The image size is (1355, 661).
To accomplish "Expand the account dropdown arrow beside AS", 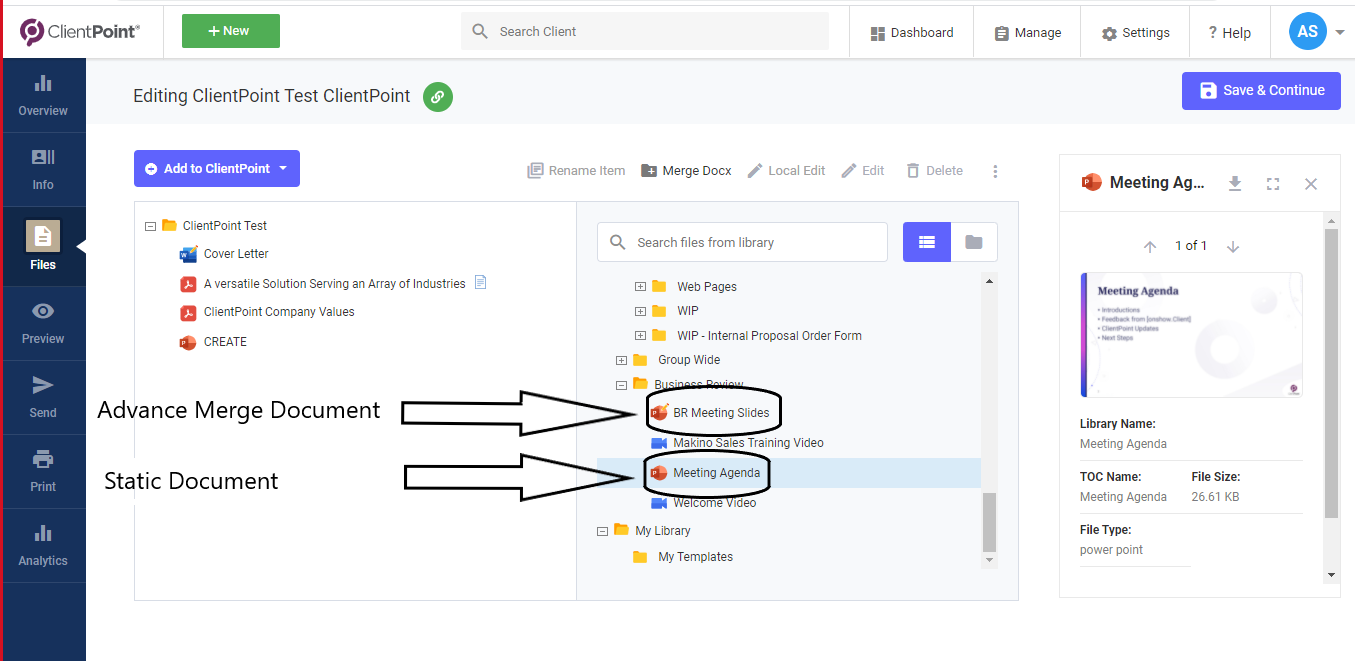I will pos(1340,32).
